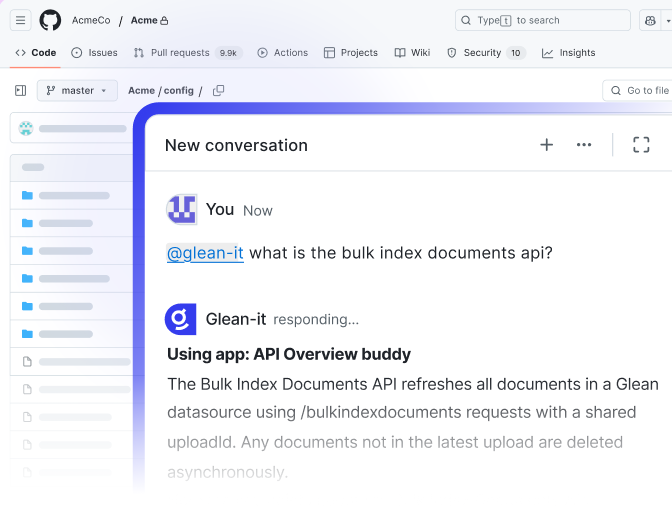
Task: Expand the chat panel to fullscreen
Action: pyautogui.click(x=641, y=145)
